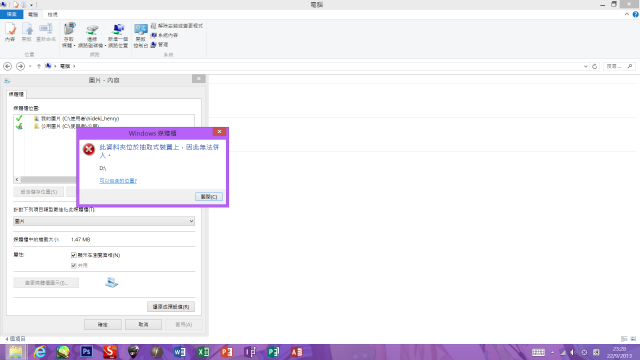
Task: Switch to large icons view in status bar
Action: coord(633,339)
